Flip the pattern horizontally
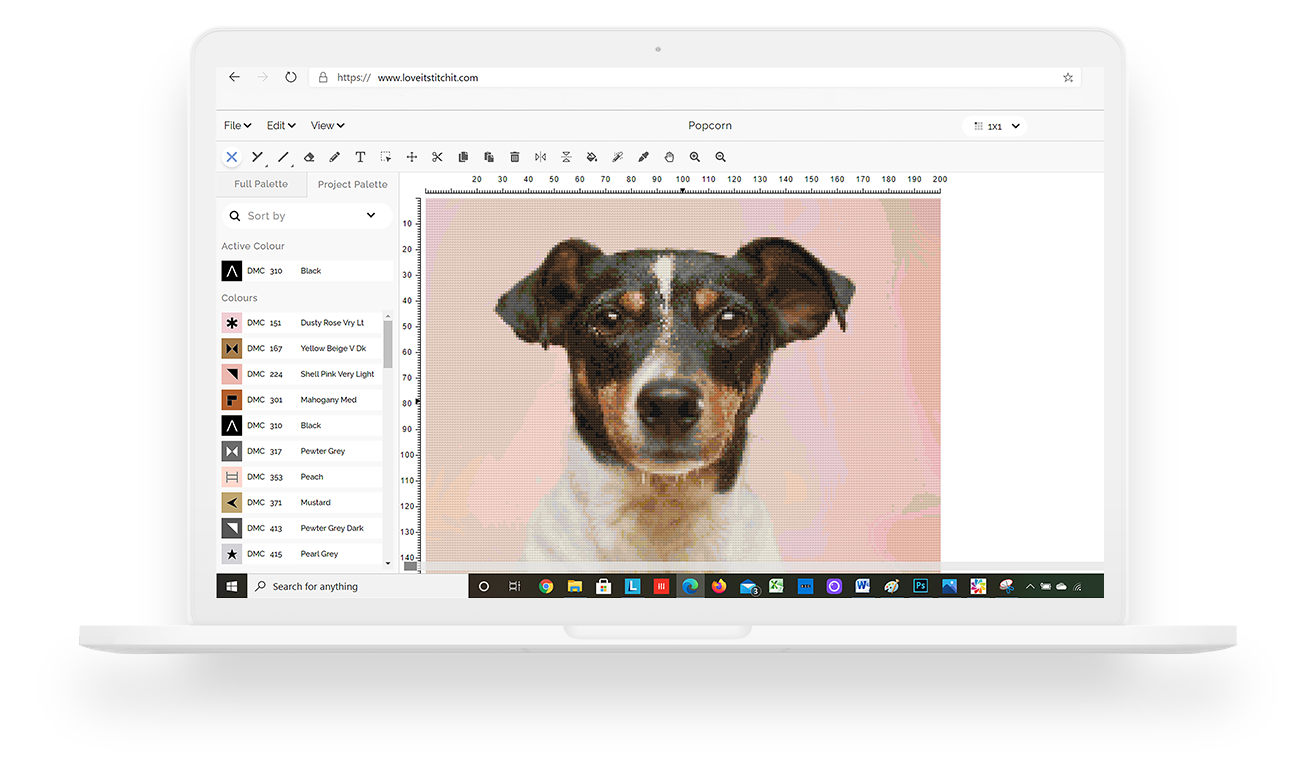This screenshot has height=779, width=1316. [x=540, y=157]
